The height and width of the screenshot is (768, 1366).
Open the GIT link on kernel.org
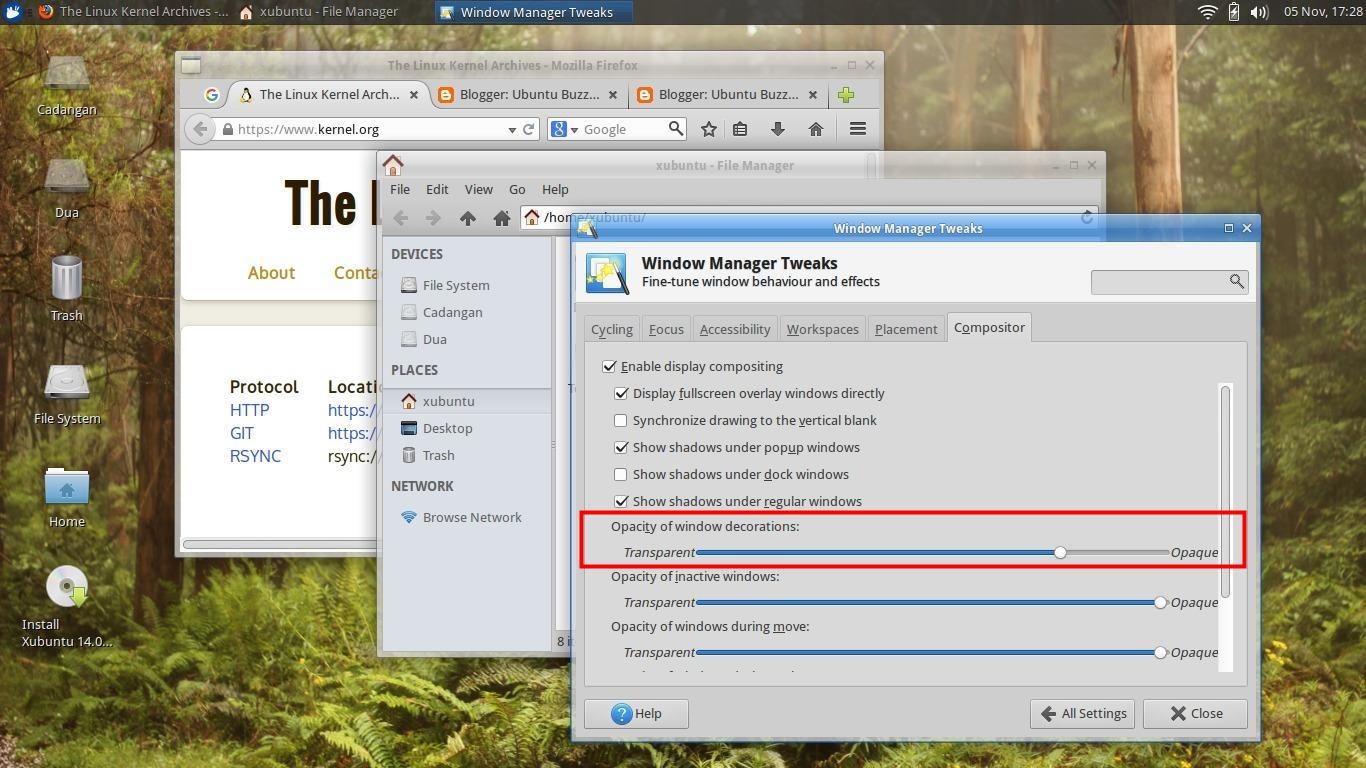241,433
